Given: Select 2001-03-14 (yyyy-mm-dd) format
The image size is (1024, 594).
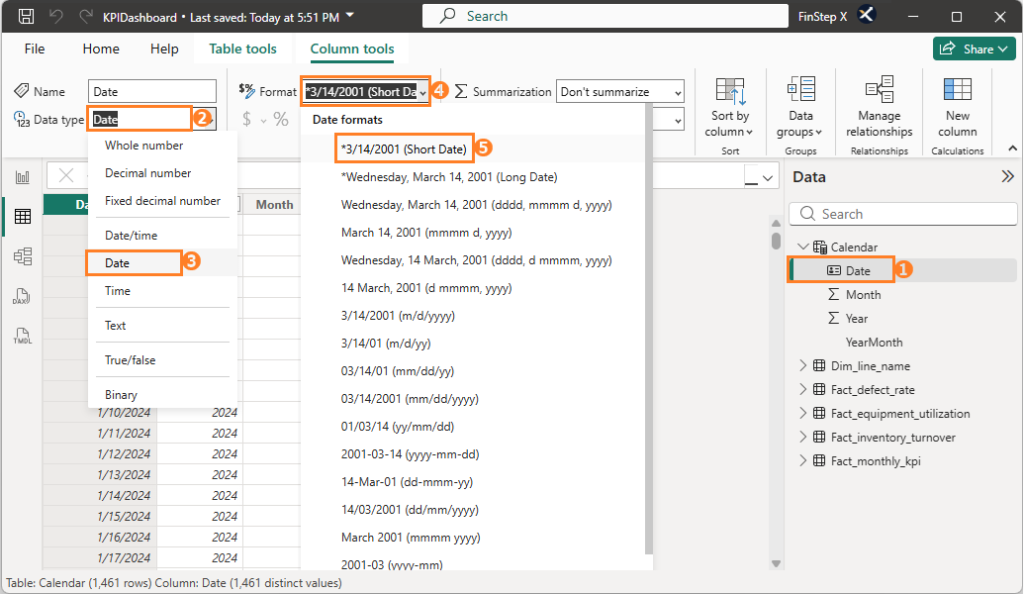Looking at the screenshot, I should pos(409,454).
